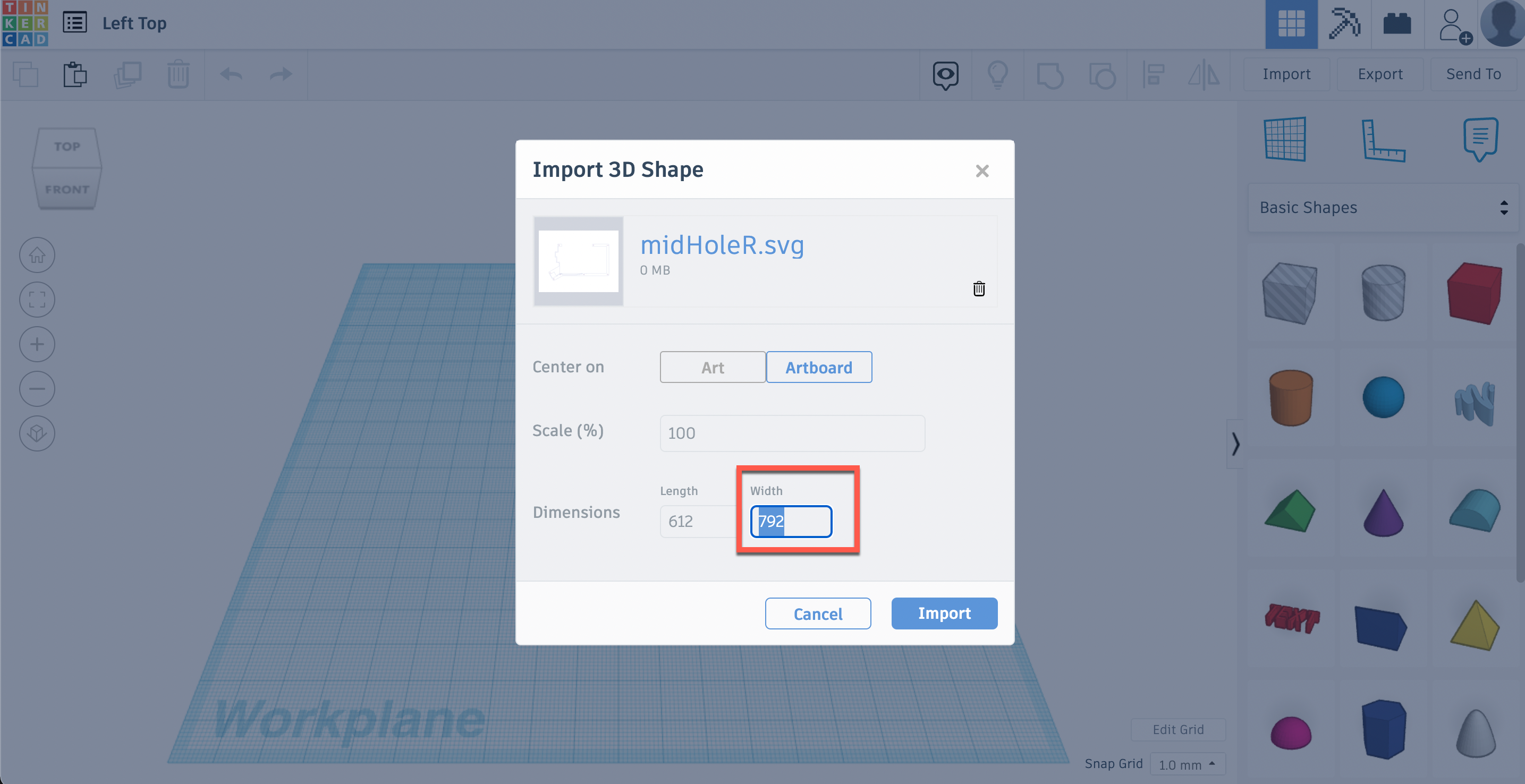Screen dimensions: 1525x784
Task: Select Art center option
Action: tap(713, 368)
